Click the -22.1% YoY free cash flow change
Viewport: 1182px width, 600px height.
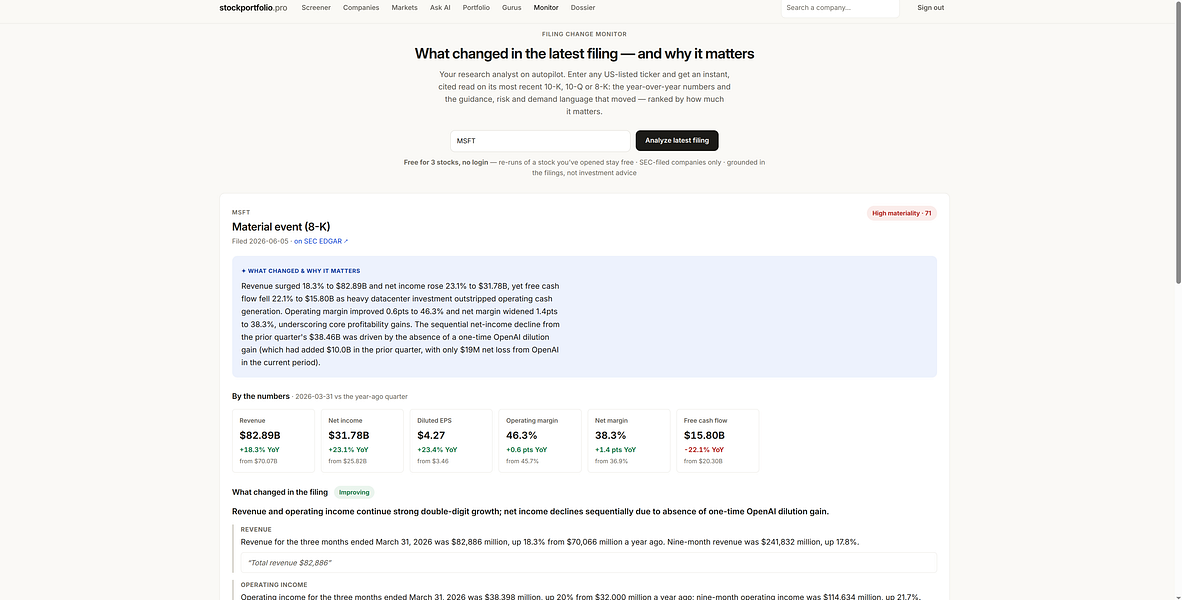704,449
